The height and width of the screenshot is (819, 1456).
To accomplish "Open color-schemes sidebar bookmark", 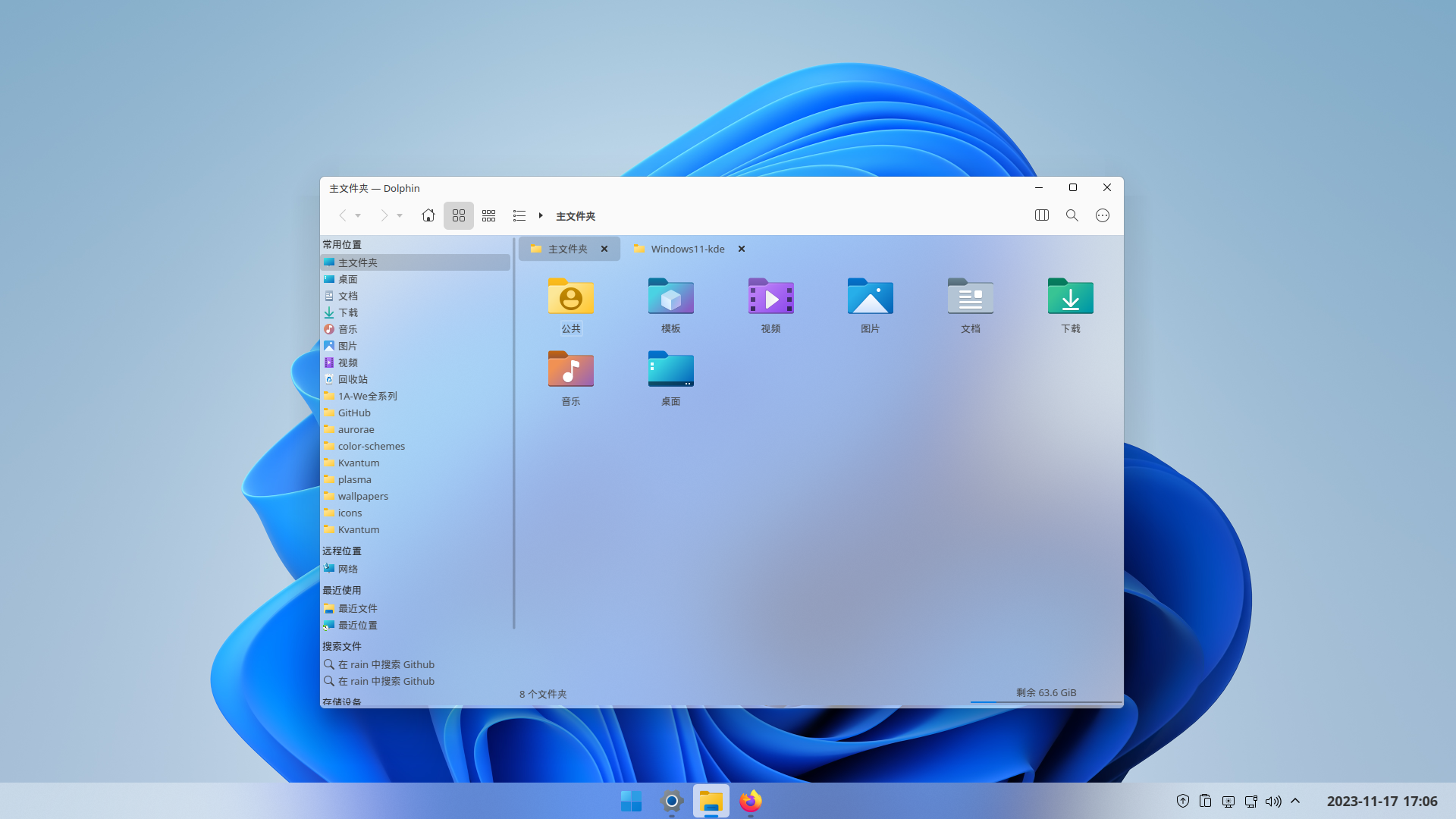I will (416, 446).
